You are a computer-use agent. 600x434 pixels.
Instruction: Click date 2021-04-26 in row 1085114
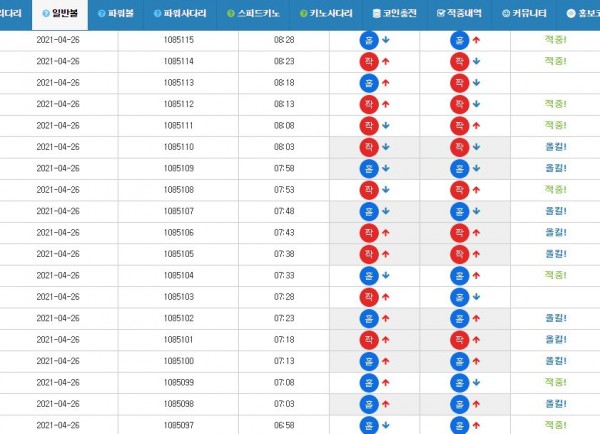[58, 61]
